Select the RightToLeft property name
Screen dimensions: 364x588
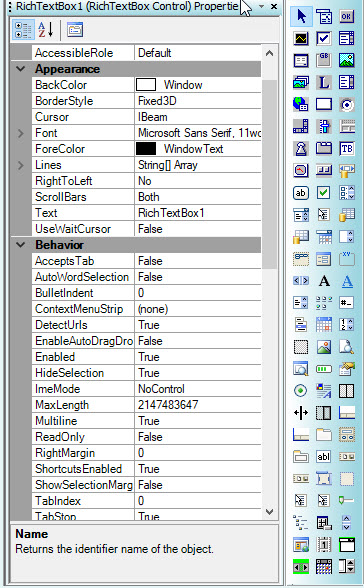64,181
